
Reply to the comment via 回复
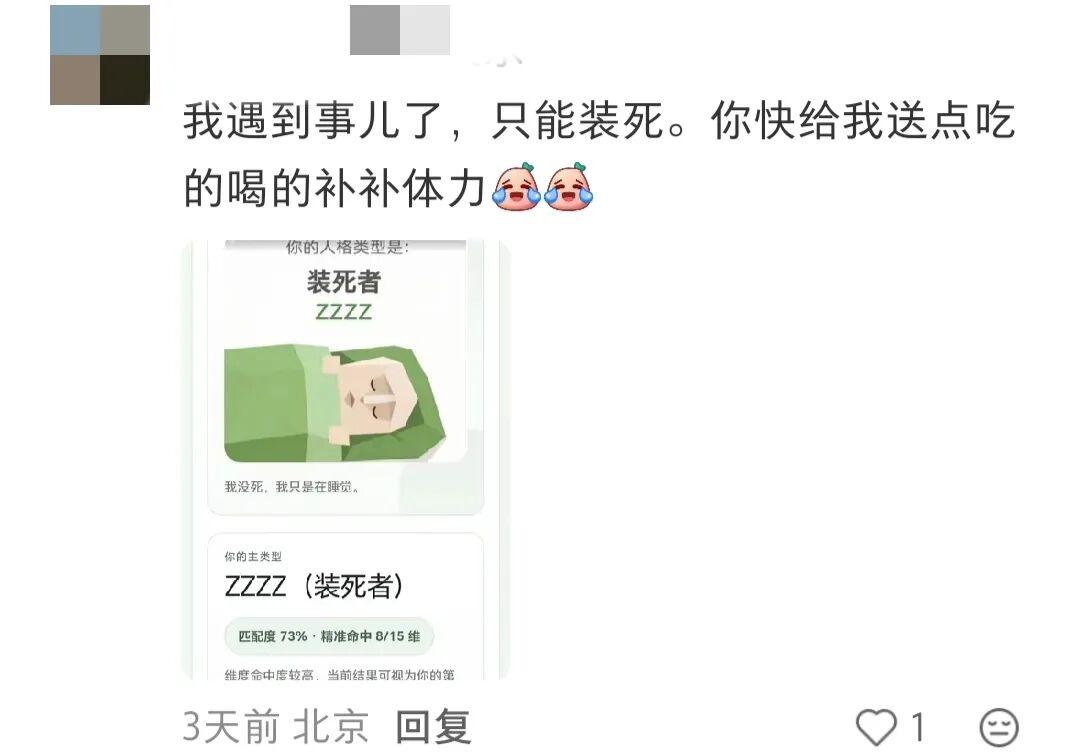[433, 727]
